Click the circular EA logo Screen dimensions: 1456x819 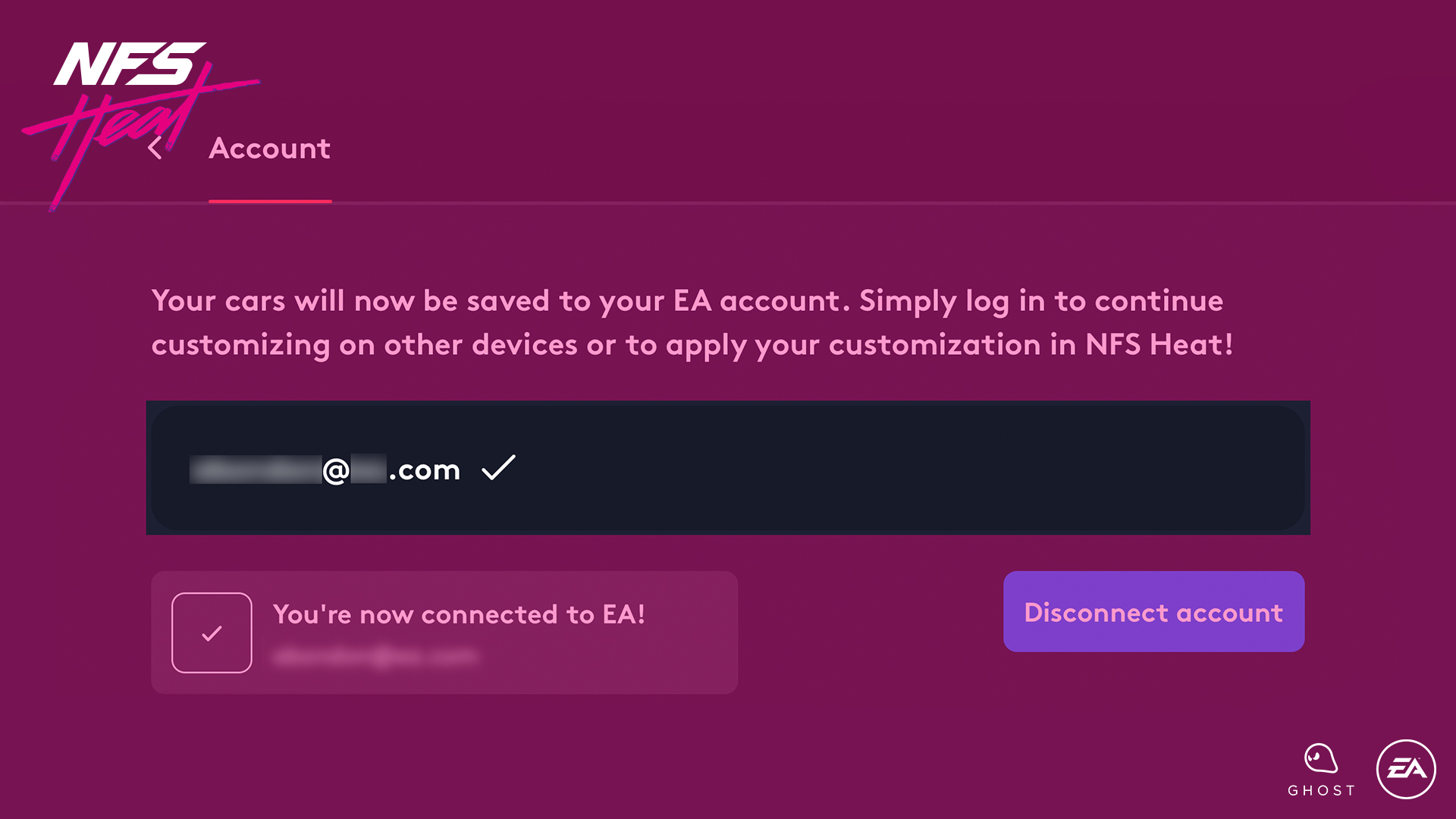[x=1406, y=769]
